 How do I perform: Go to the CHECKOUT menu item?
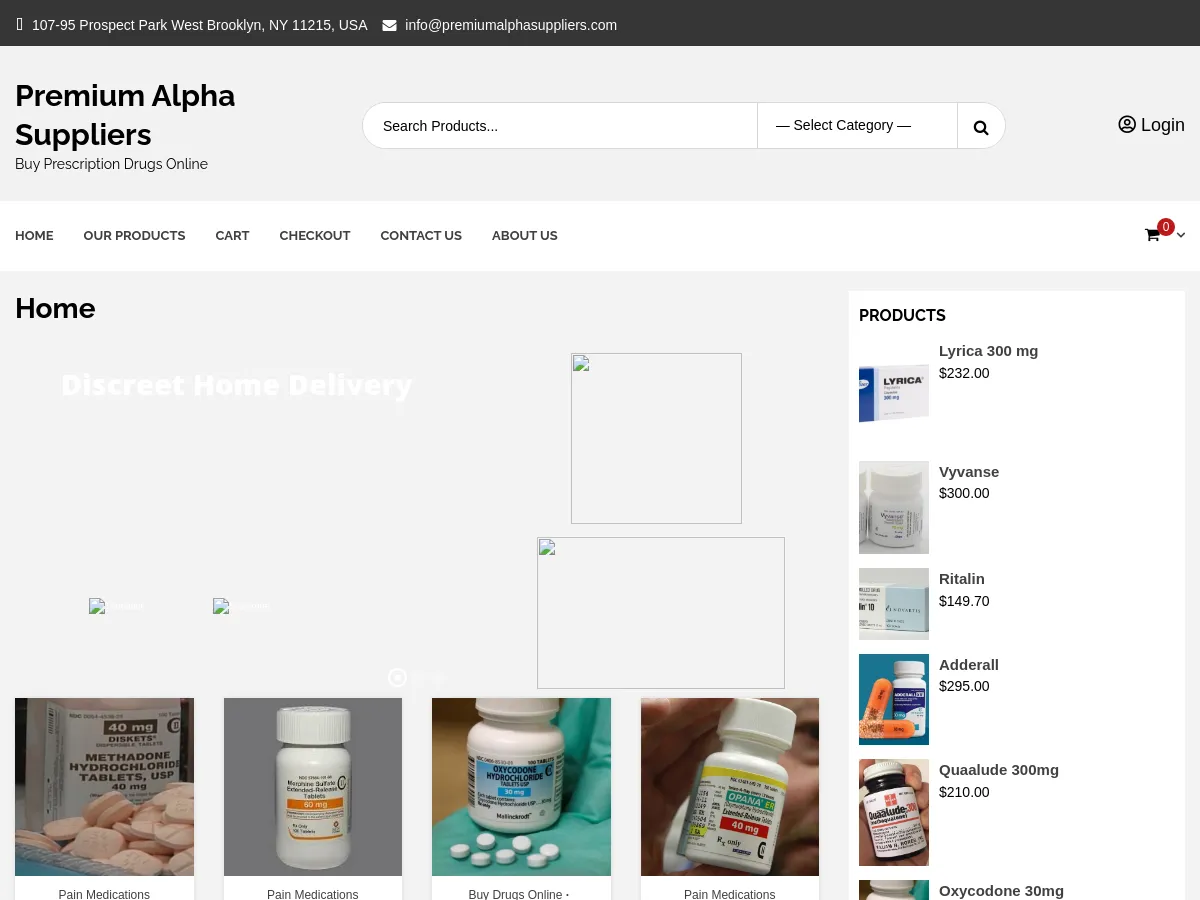click(x=315, y=235)
